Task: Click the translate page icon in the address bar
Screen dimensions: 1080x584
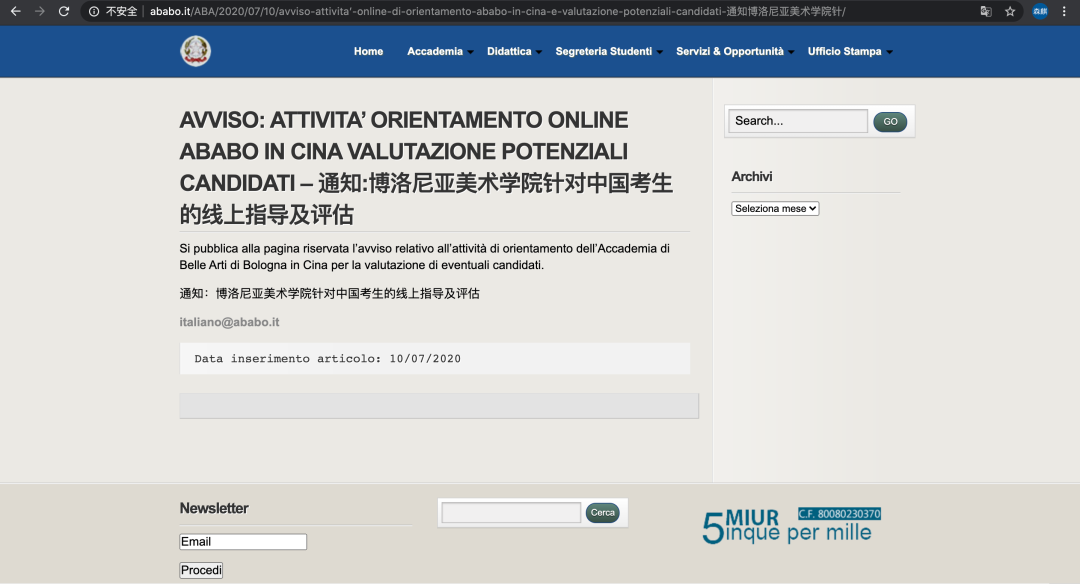Action: pyautogui.click(x=986, y=11)
